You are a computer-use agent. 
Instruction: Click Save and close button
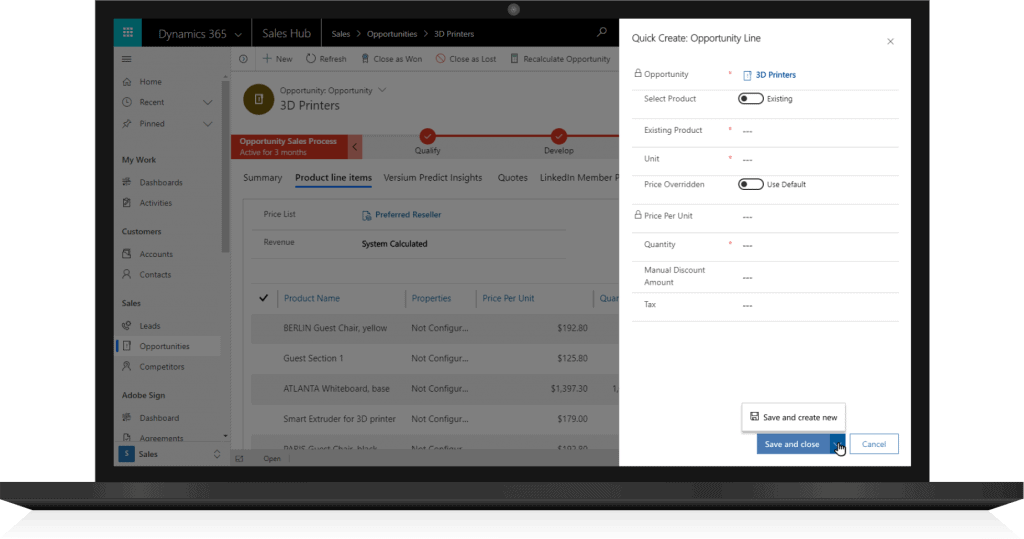pos(792,444)
